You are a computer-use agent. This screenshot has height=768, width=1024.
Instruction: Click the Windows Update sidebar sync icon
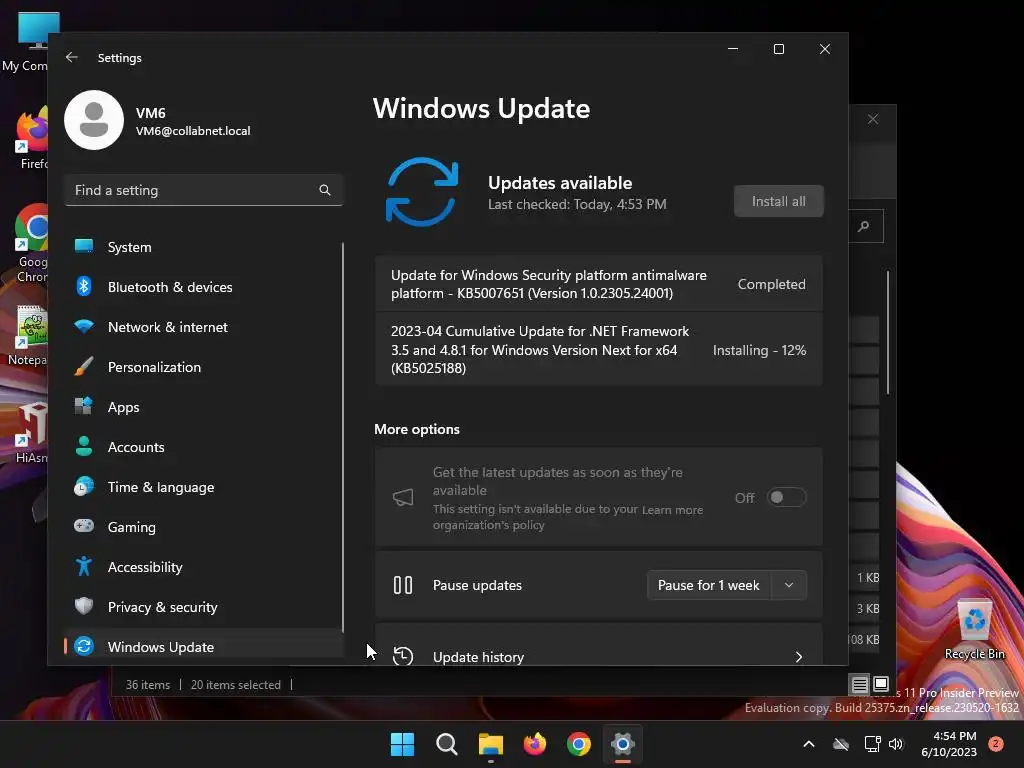(84, 646)
